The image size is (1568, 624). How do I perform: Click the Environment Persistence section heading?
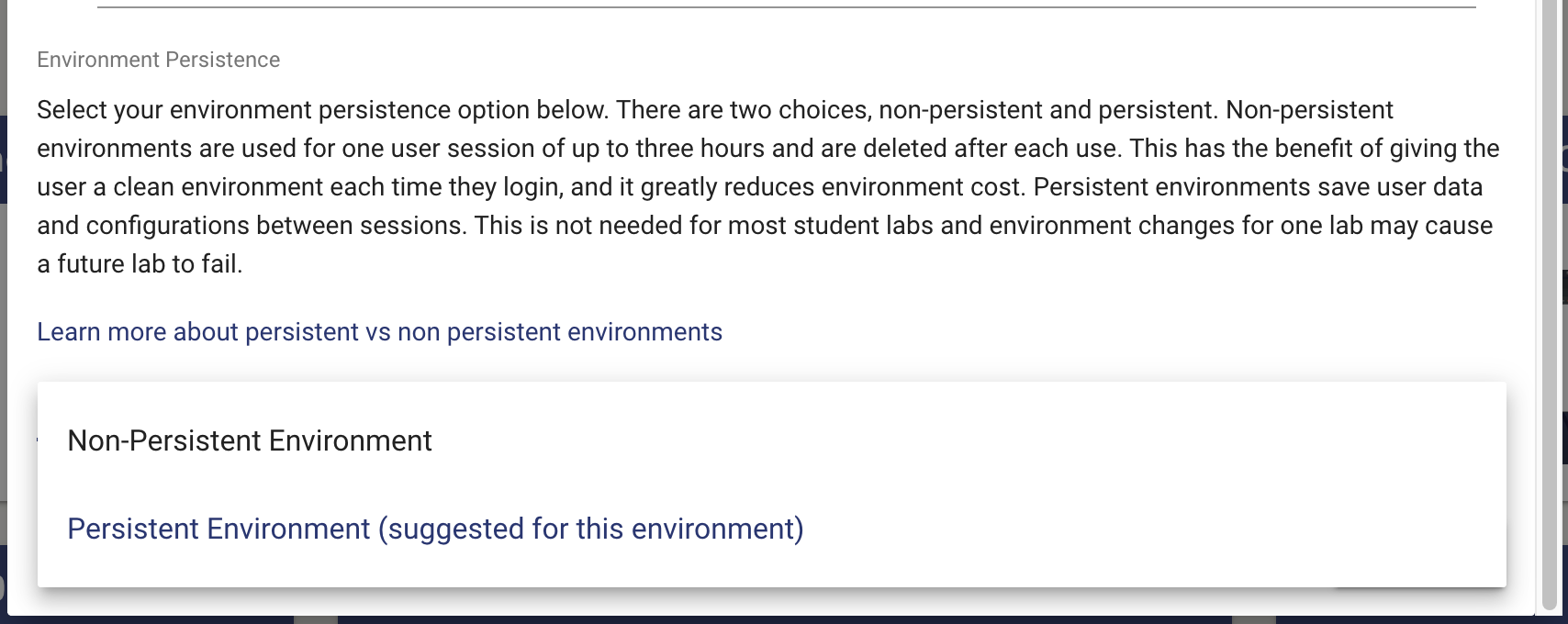click(x=158, y=59)
